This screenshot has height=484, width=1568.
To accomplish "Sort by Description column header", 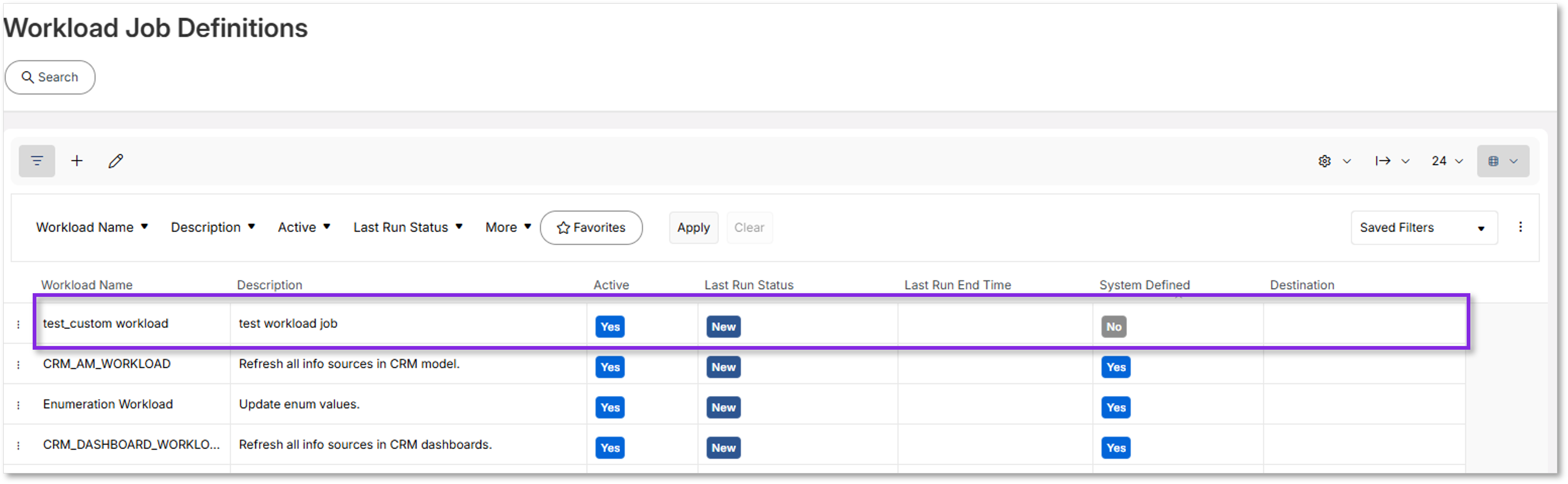I will (269, 285).
